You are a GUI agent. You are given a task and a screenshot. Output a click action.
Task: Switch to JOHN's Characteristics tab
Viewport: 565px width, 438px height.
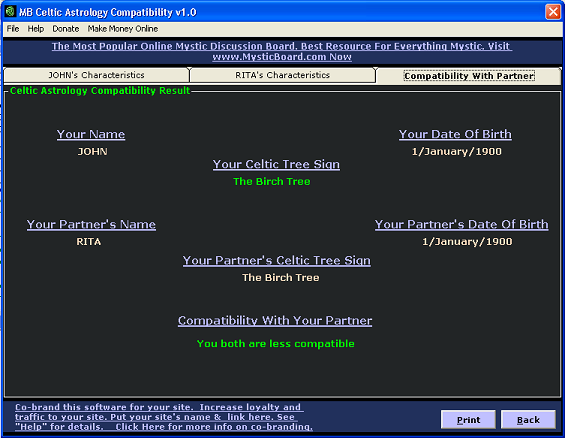[96, 75]
